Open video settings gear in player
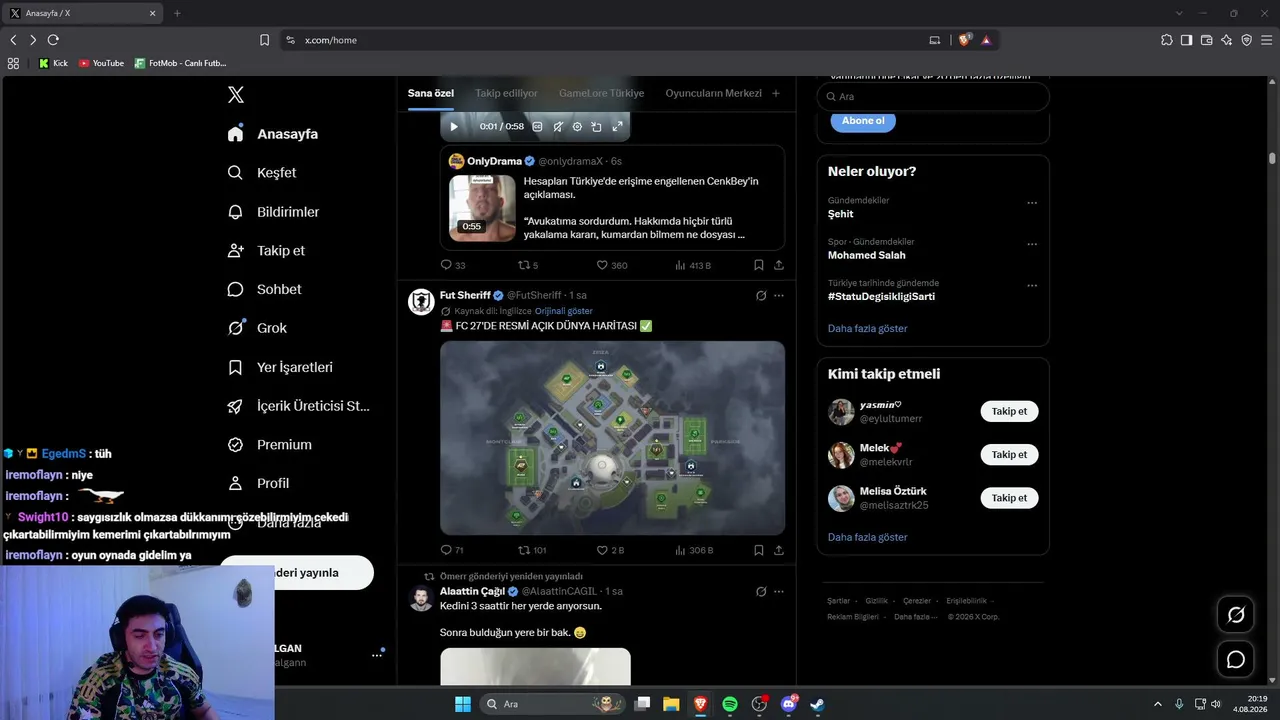1280x720 pixels. click(577, 127)
